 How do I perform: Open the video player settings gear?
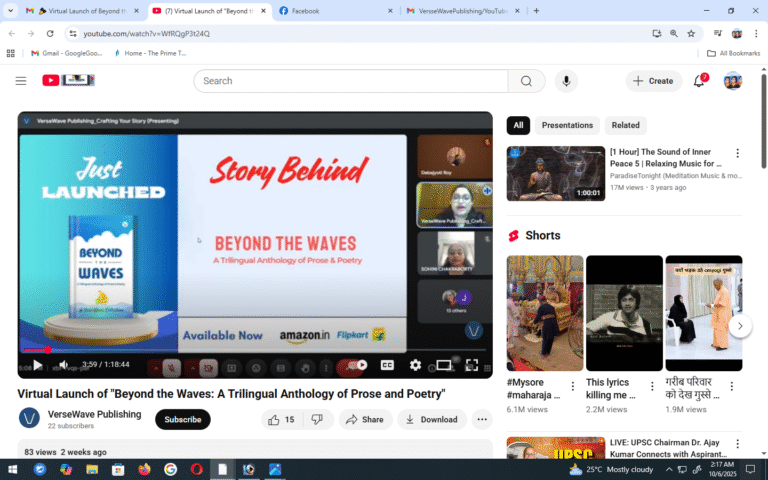point(415,365)
